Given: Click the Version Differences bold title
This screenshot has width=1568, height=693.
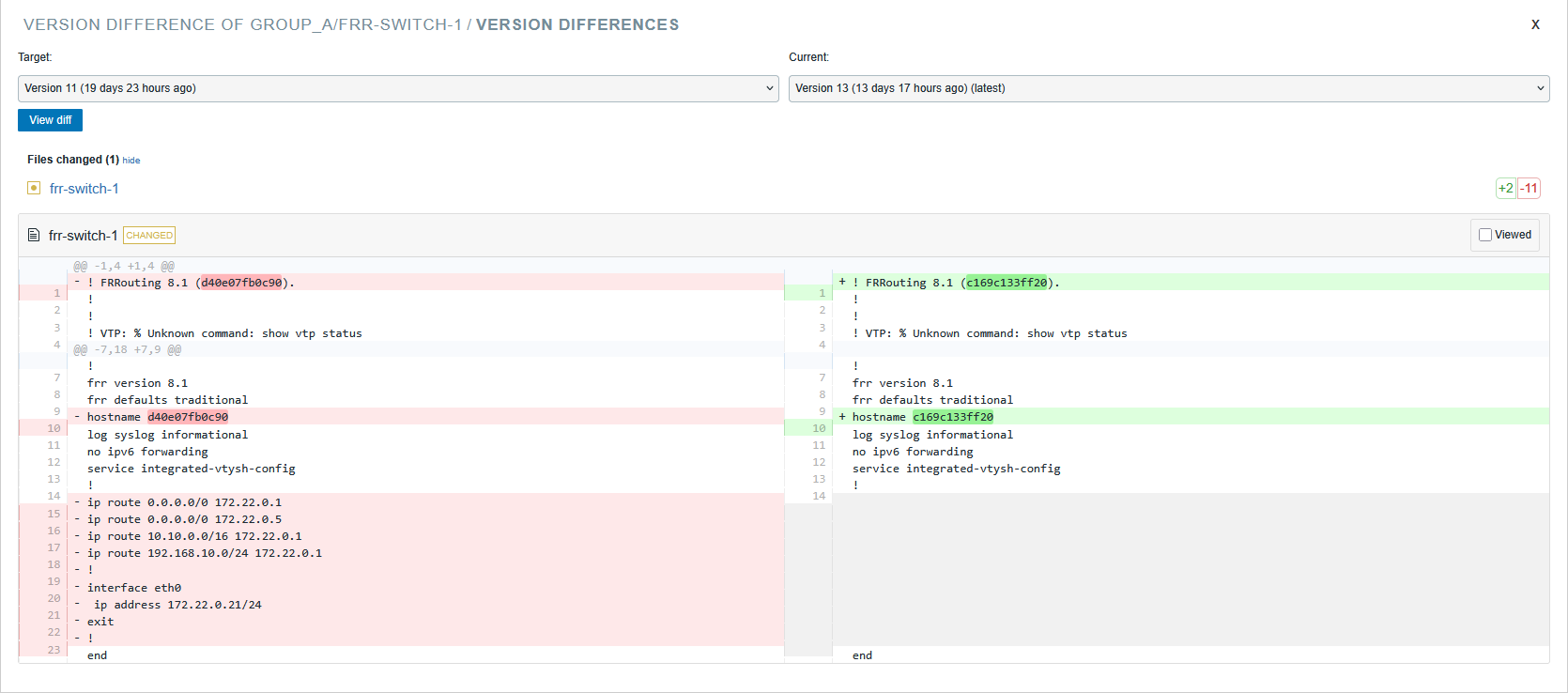Looking at the screenshot, I should tap(576, 24).
